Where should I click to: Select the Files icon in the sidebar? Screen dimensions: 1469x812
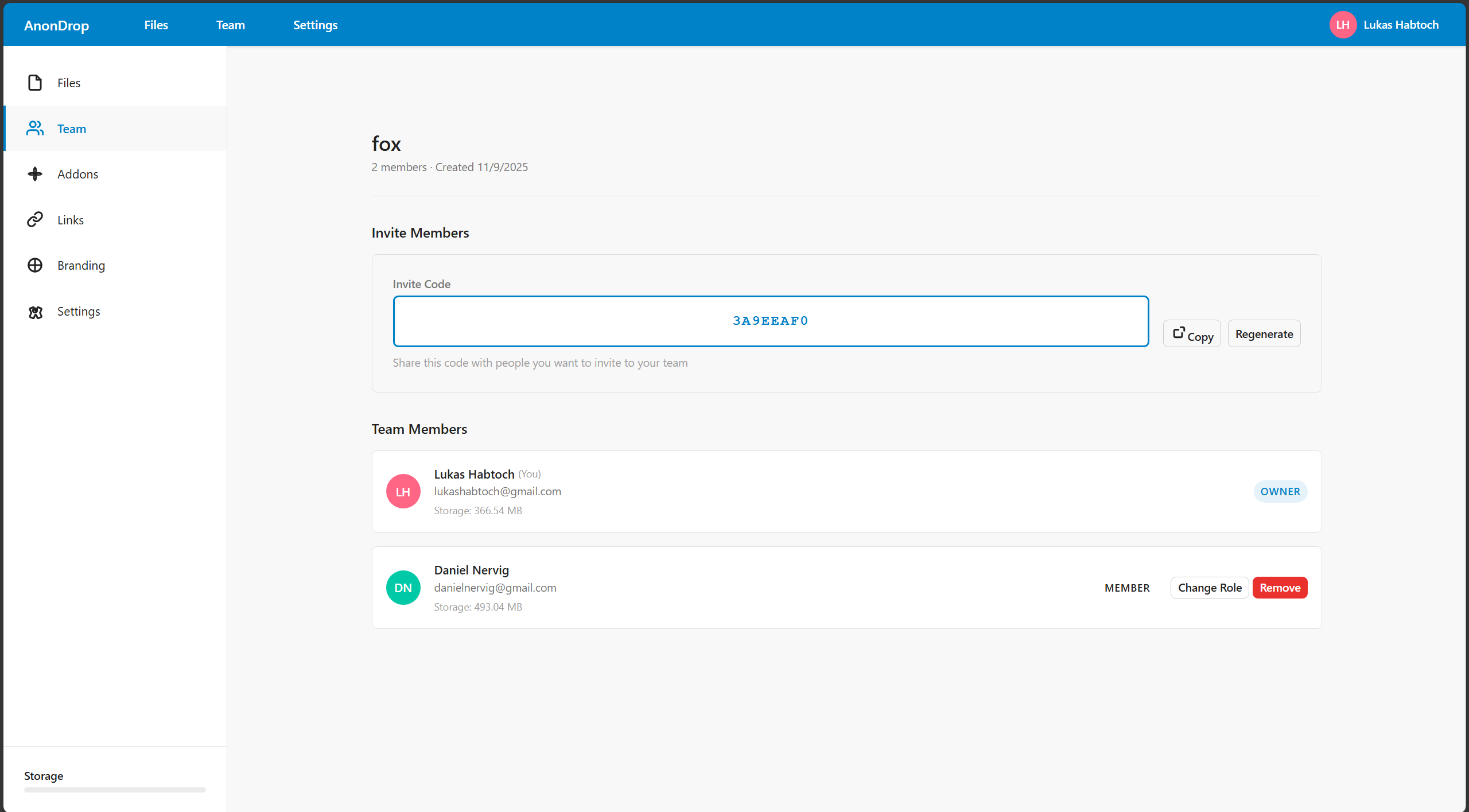click(x=35, y=83)
